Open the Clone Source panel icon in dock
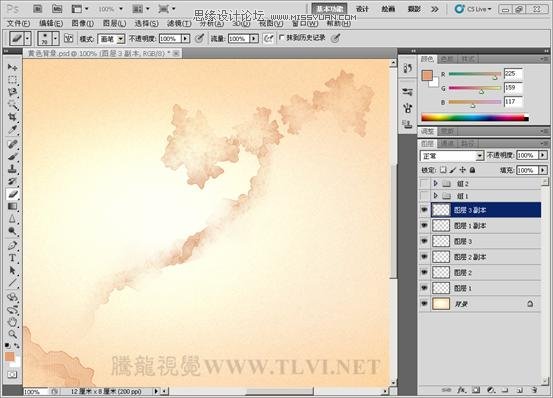 coord(408,124)
